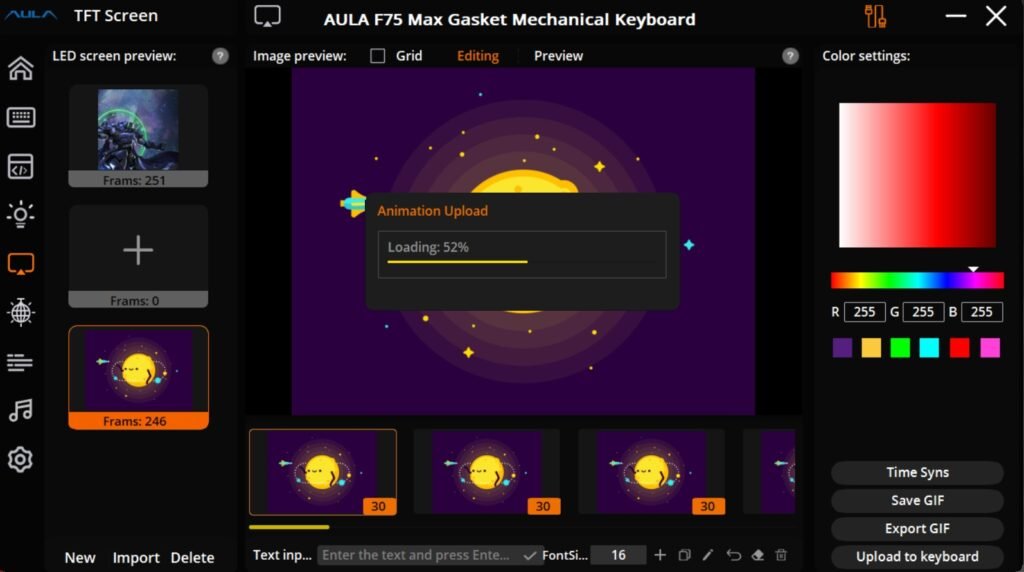Select the cyan color swatch
Image resolution: width=1024 pixels, height=572 pixels.
pyautogui.click(x=929, y=347)
